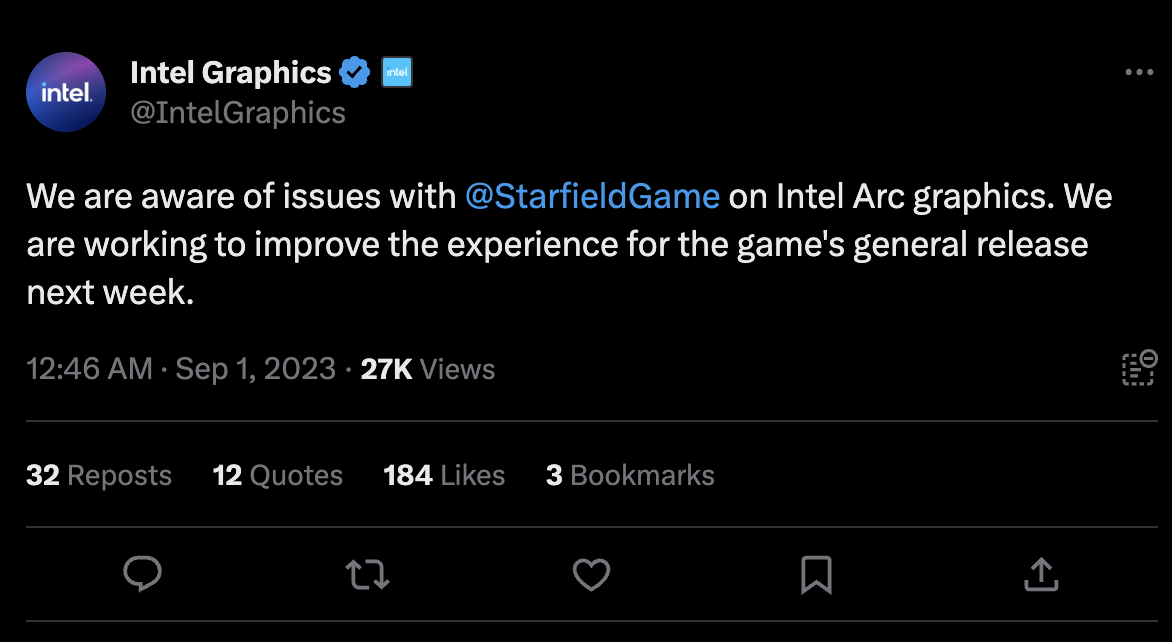Open the 12 Quotes list
The image size is (1172, 642).
278,475
